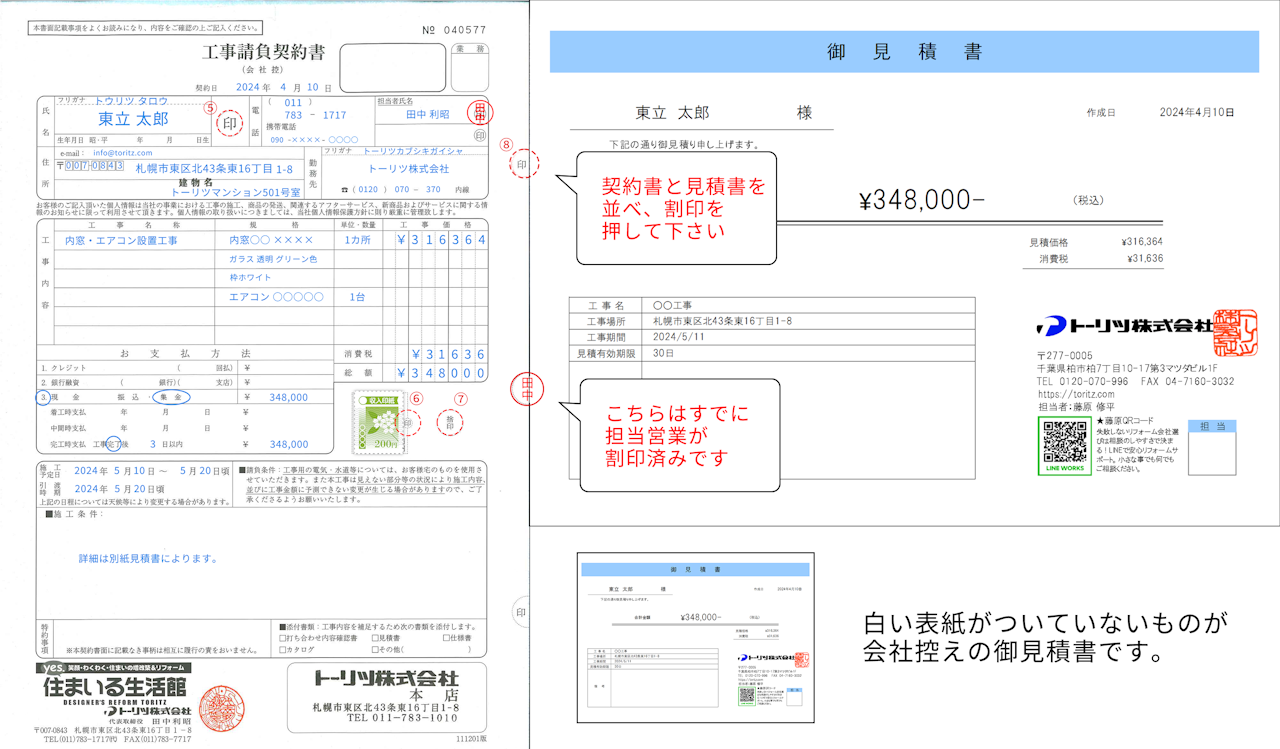The image size is (1280, 749).
Task: Click the 見積有効期限 30日 row
Action: (x=771, y=354)
